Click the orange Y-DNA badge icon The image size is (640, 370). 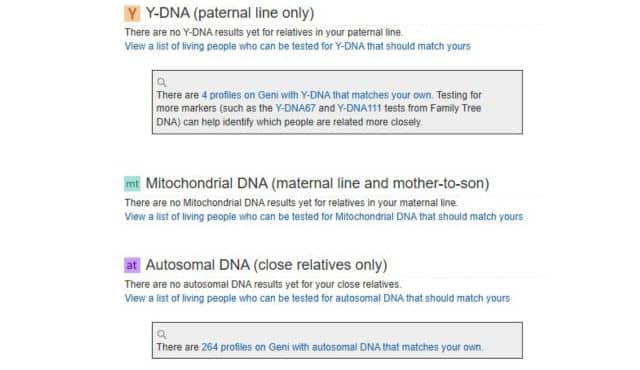132,13
